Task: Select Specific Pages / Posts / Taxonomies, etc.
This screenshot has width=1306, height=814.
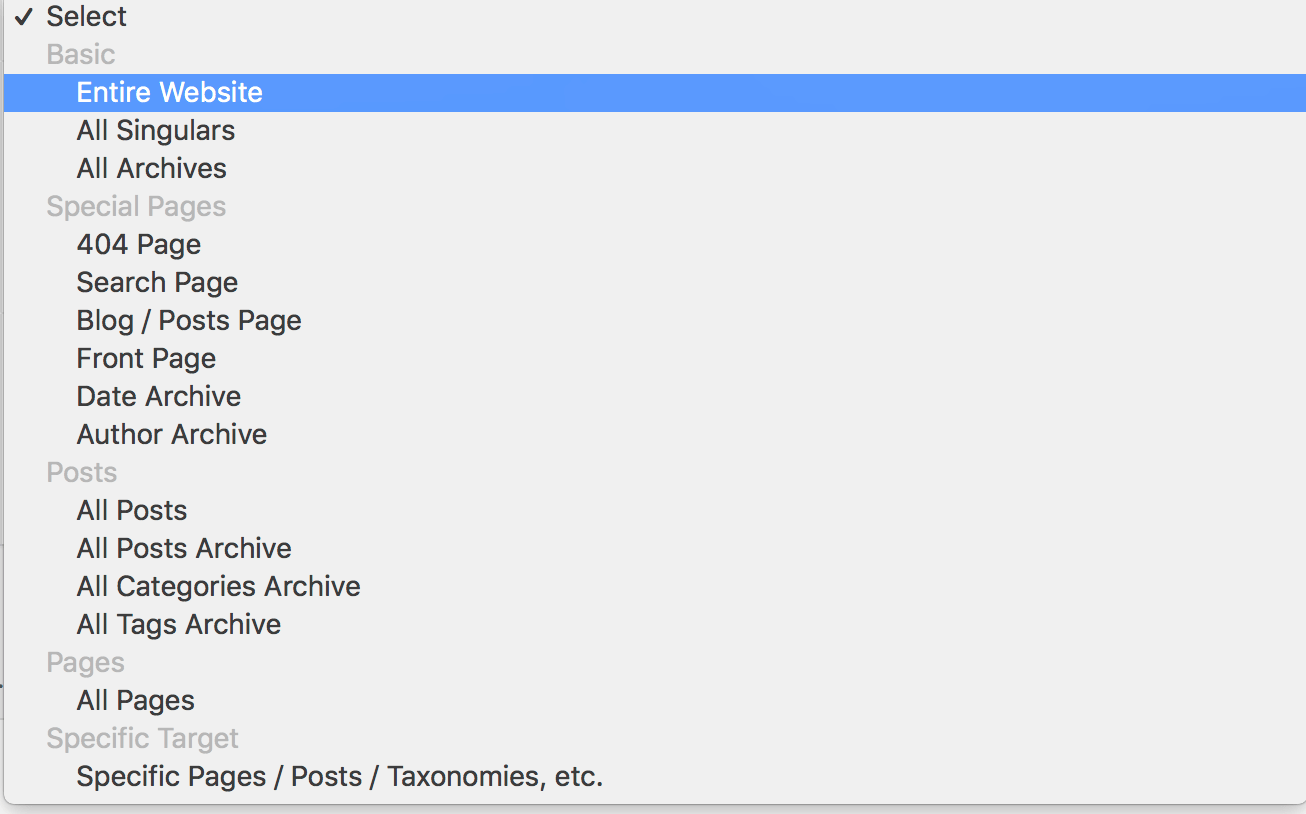Action: [x=339, y=776]
